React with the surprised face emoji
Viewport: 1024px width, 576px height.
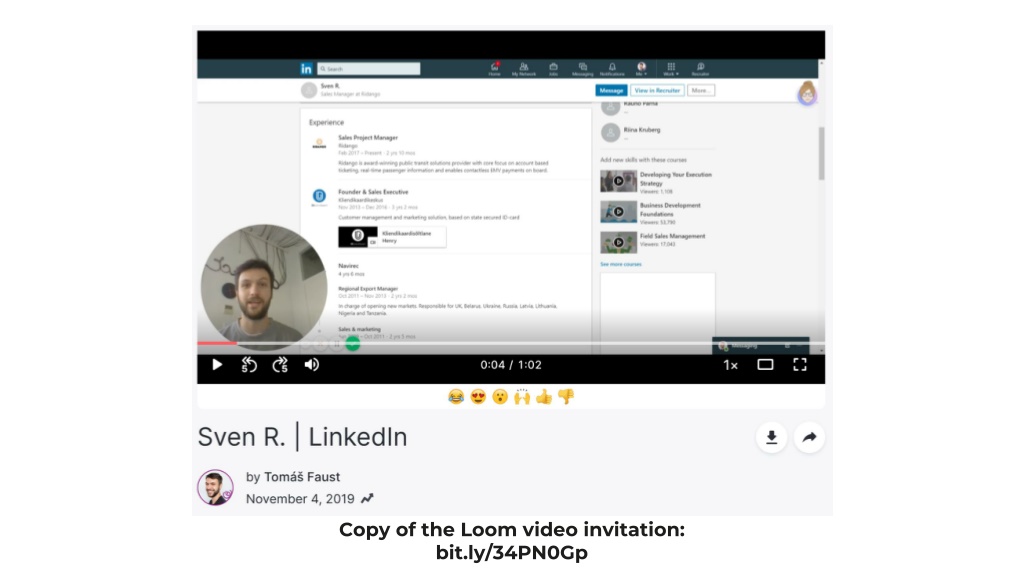(x=500, y=396)
